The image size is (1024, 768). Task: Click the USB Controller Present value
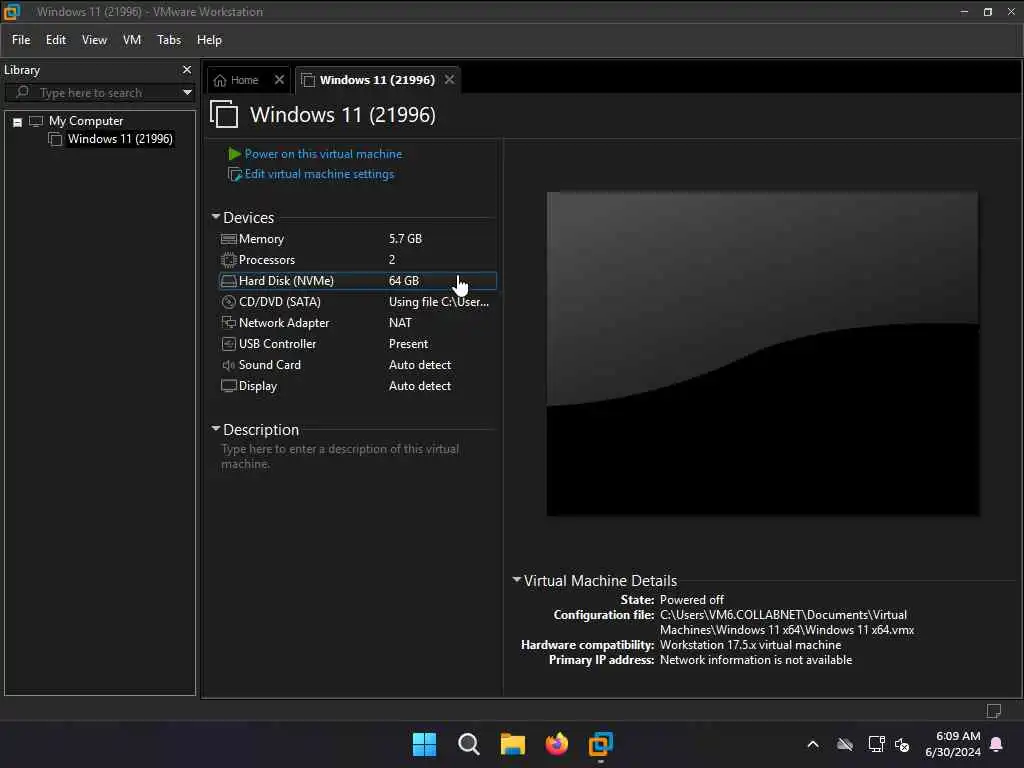click(408, 344)
